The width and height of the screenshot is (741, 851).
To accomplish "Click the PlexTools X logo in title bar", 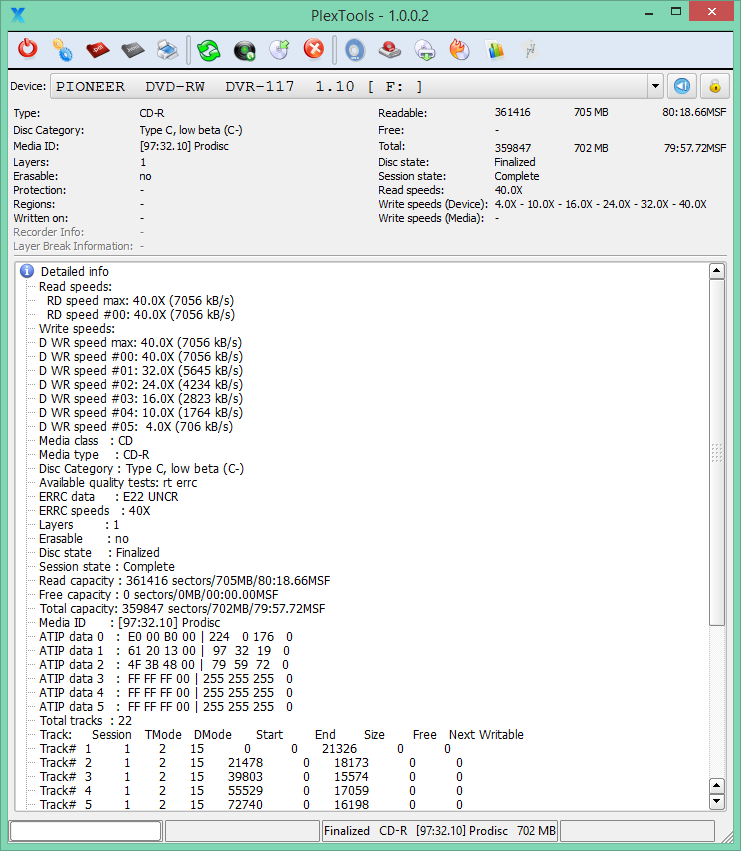I will click(x=18, y=15).
